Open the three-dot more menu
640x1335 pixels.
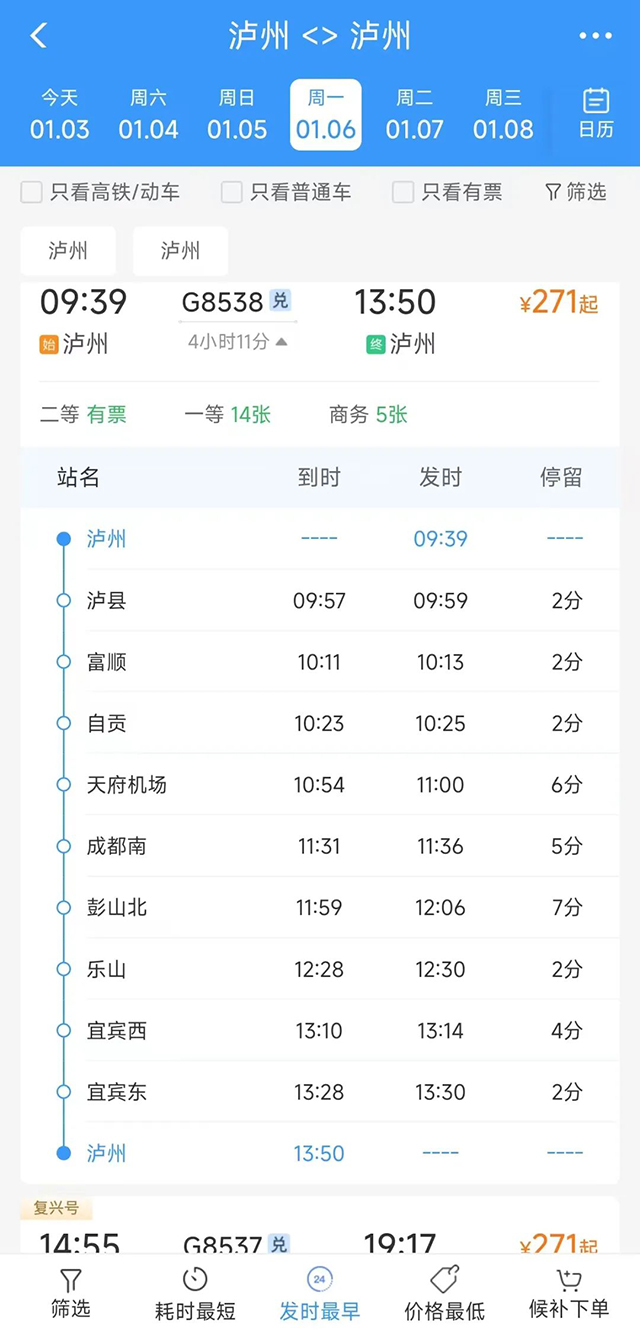595,36
